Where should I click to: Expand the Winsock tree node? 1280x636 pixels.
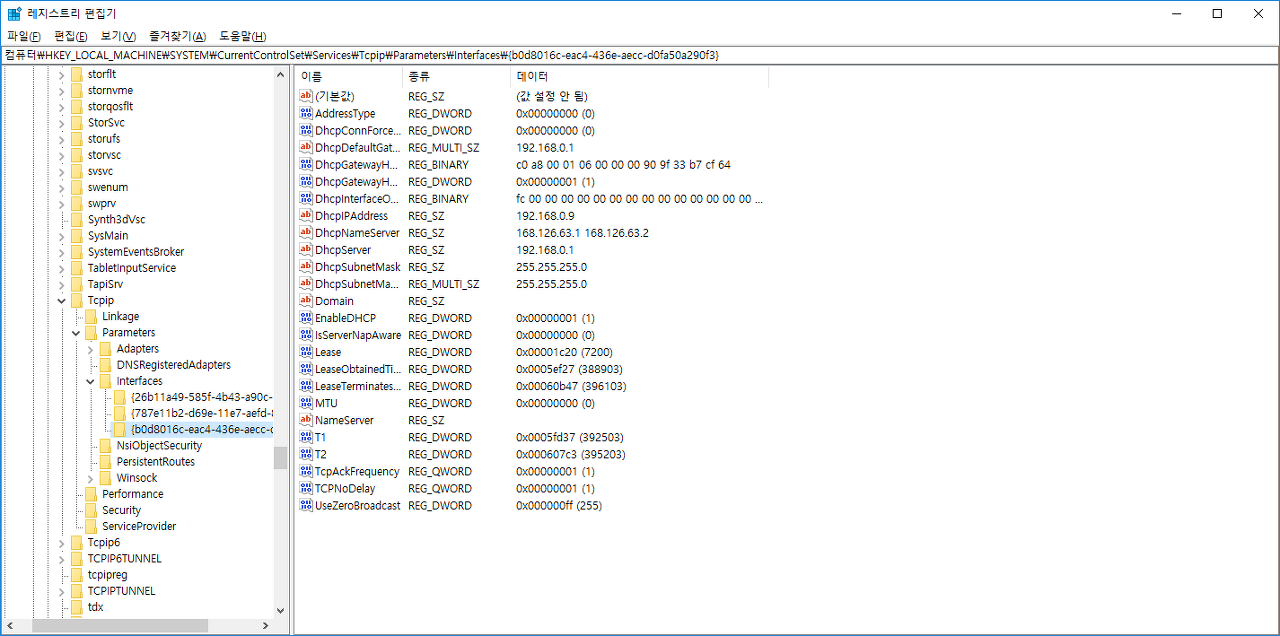[x=90, y=478]
